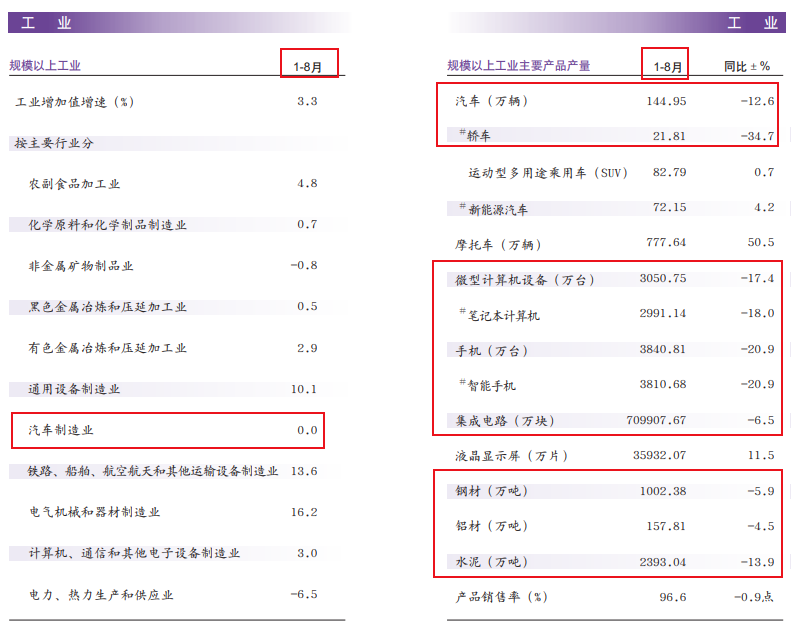Select 运动型多用途乘用车（SUV）label
The width and height of the screenshot is (792, 624).
(x=548, y=173)
